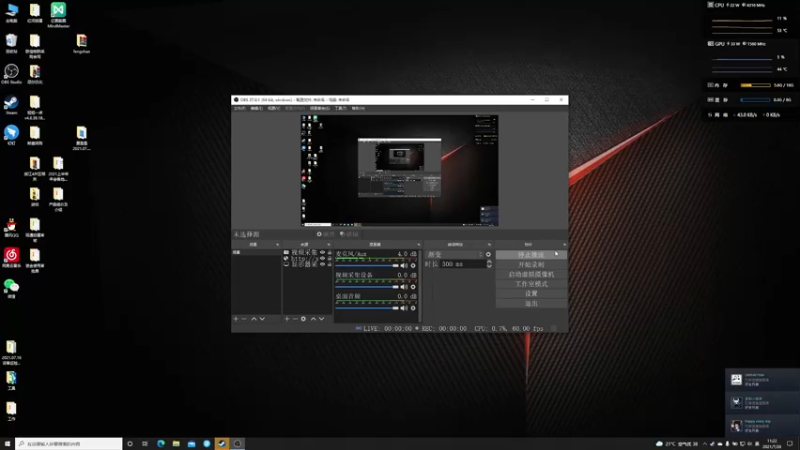The width and height of the screenshot is (800, 450).
Task: Remove the selected scene with minus icon
Action: [x=244, y=319]
